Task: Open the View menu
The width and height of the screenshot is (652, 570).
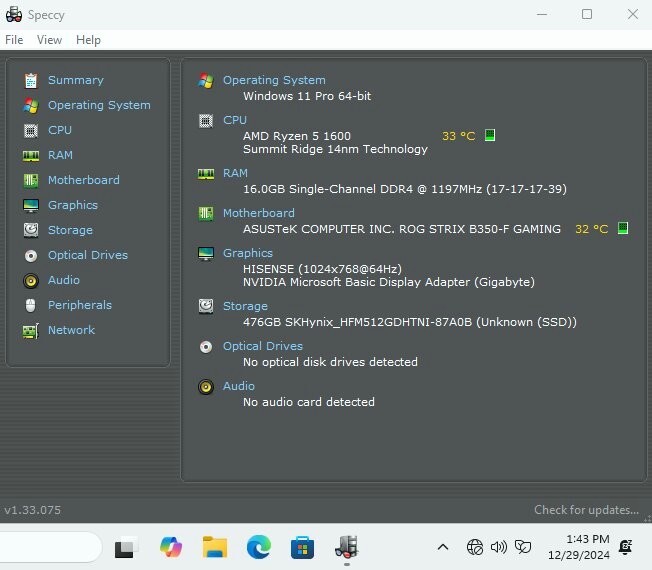Action: pos(49,40)
